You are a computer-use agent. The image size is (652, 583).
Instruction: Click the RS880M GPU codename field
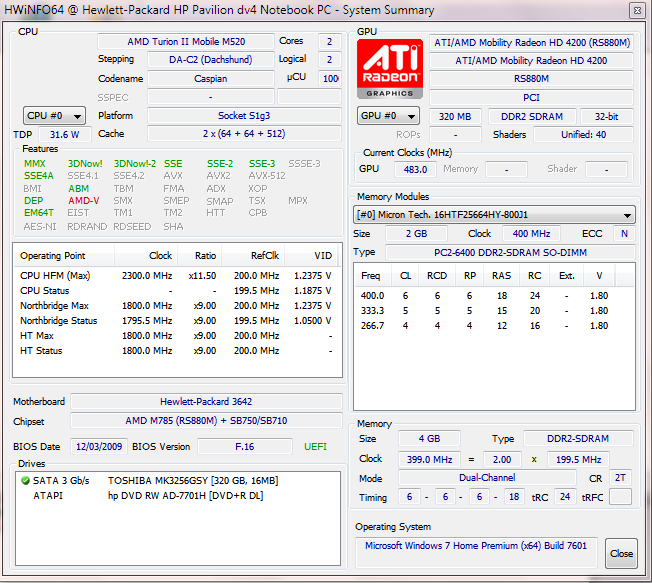pos(531,79)
